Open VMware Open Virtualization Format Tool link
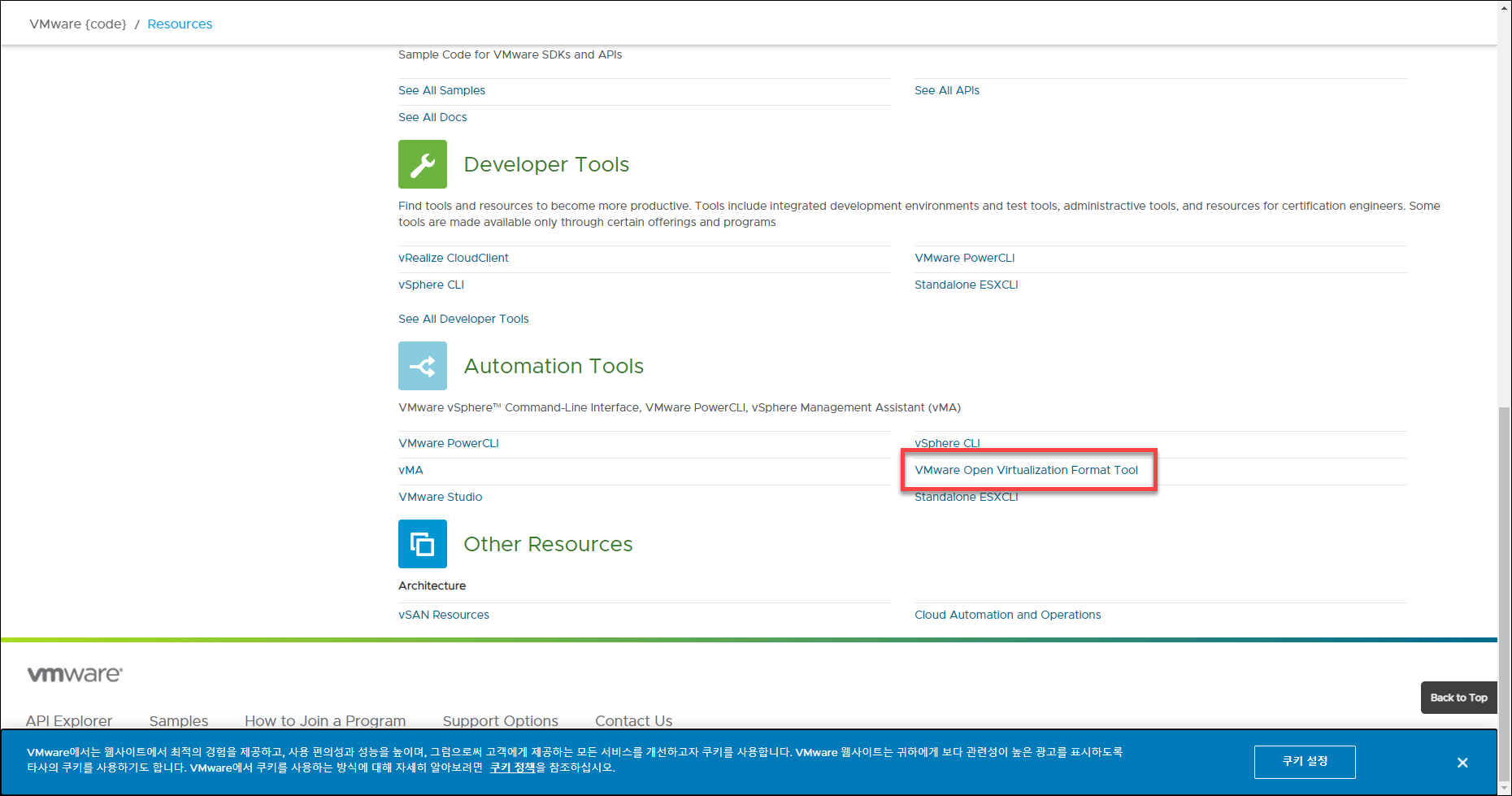The width and height of the screenshot is (1512, 796). coord(1026,470)
